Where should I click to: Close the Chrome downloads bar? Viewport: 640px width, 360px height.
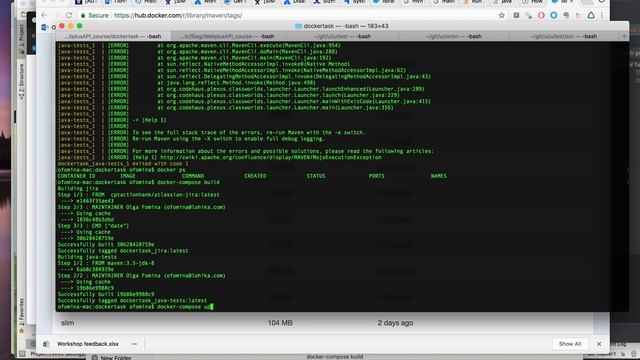coord(599,344)
